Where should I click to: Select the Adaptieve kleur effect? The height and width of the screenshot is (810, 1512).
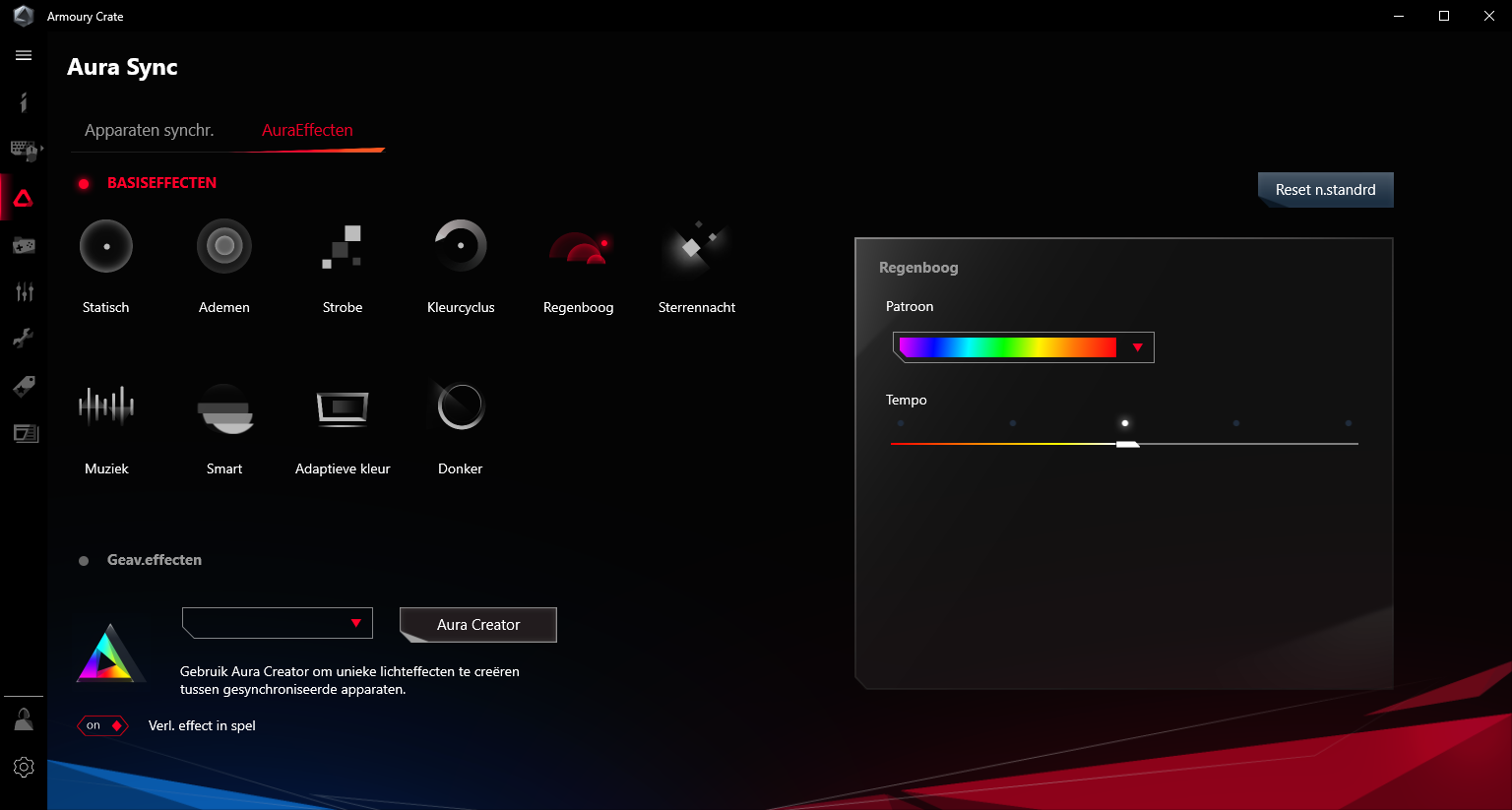coord(343,406)
